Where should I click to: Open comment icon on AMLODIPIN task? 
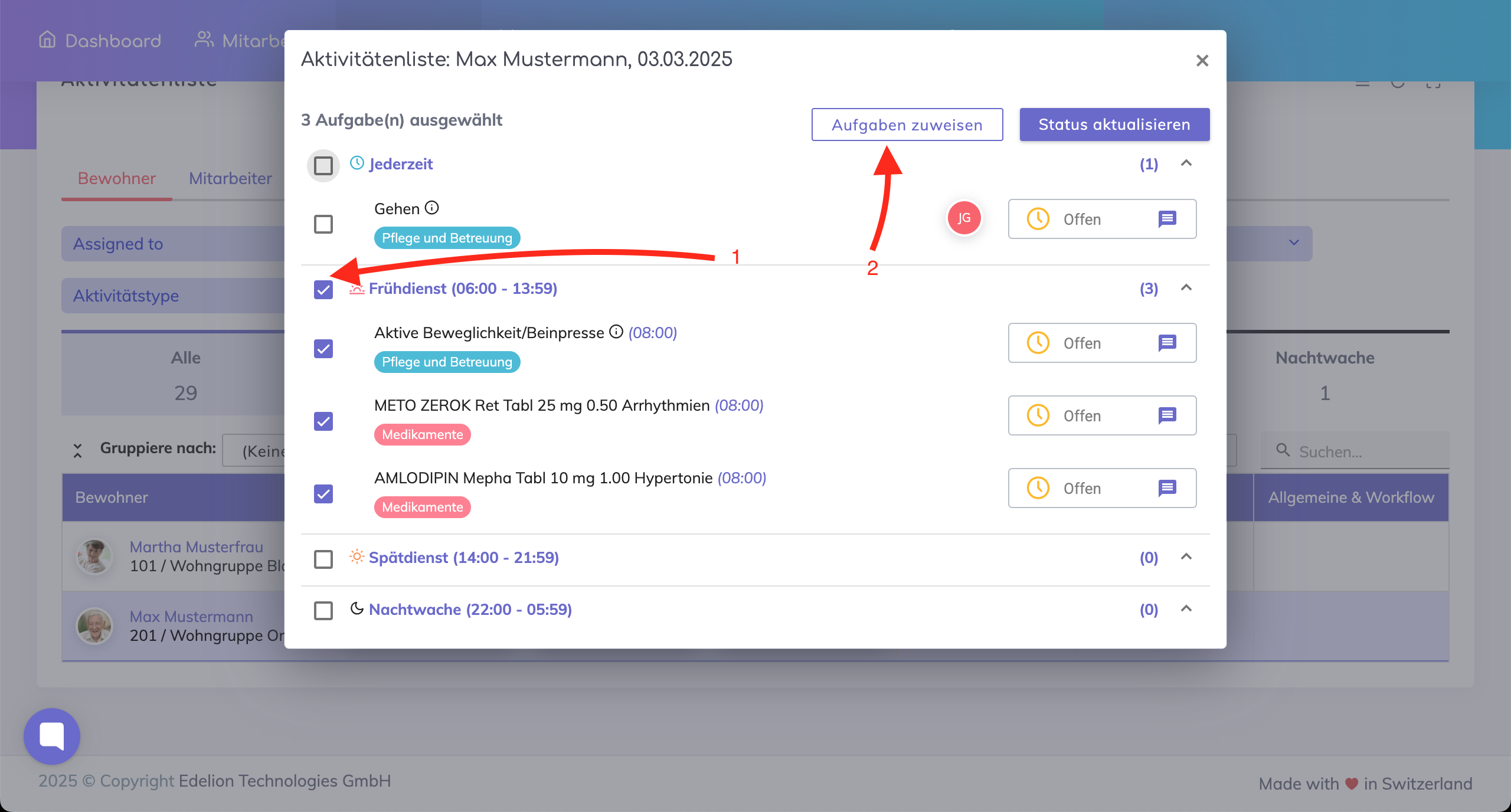1167,488
